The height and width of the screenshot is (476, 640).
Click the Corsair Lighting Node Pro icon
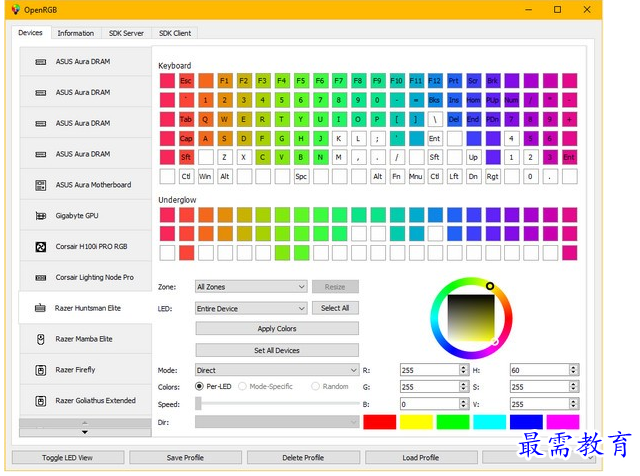click(40, 278)
